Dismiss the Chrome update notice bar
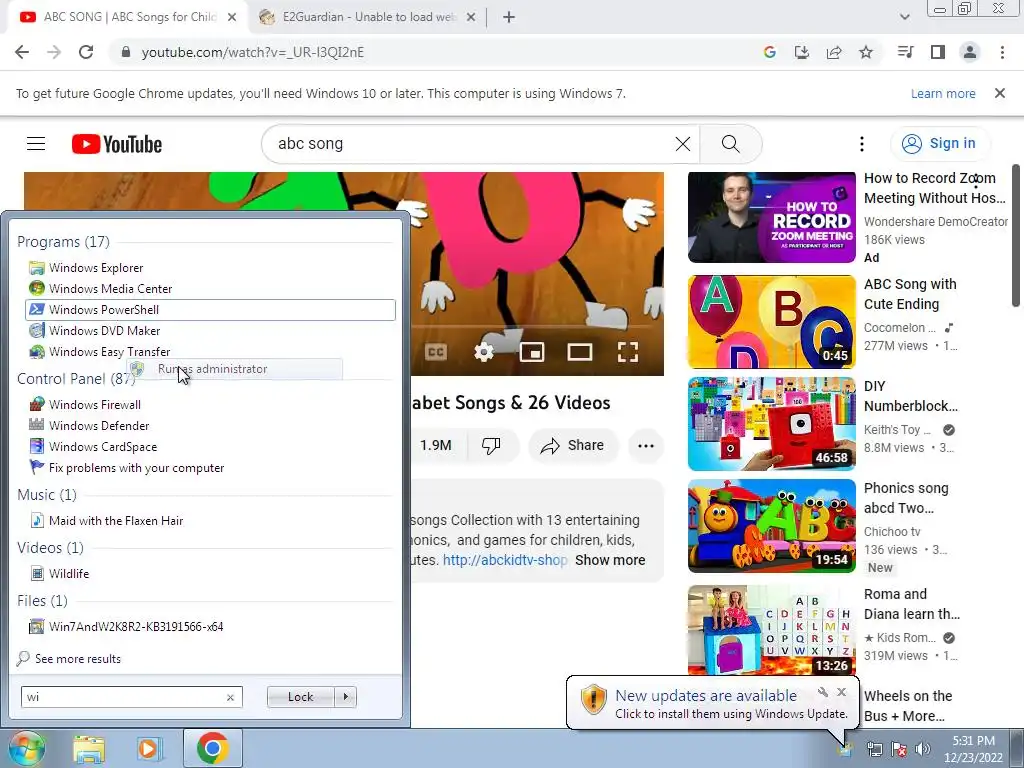Screen dimensions: 1024x768 999,93
